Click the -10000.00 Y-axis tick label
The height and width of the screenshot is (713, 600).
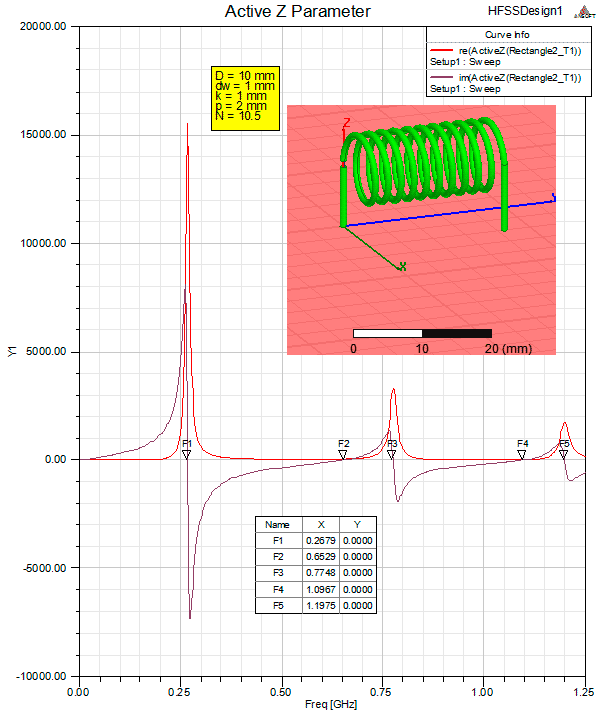coord(41,676)
